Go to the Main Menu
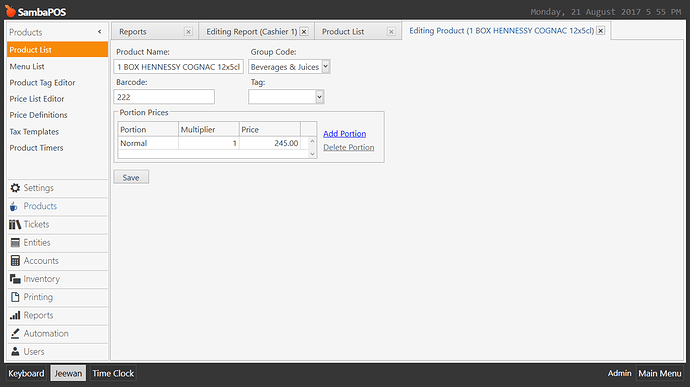690x387 pixels. click(660, 373)
